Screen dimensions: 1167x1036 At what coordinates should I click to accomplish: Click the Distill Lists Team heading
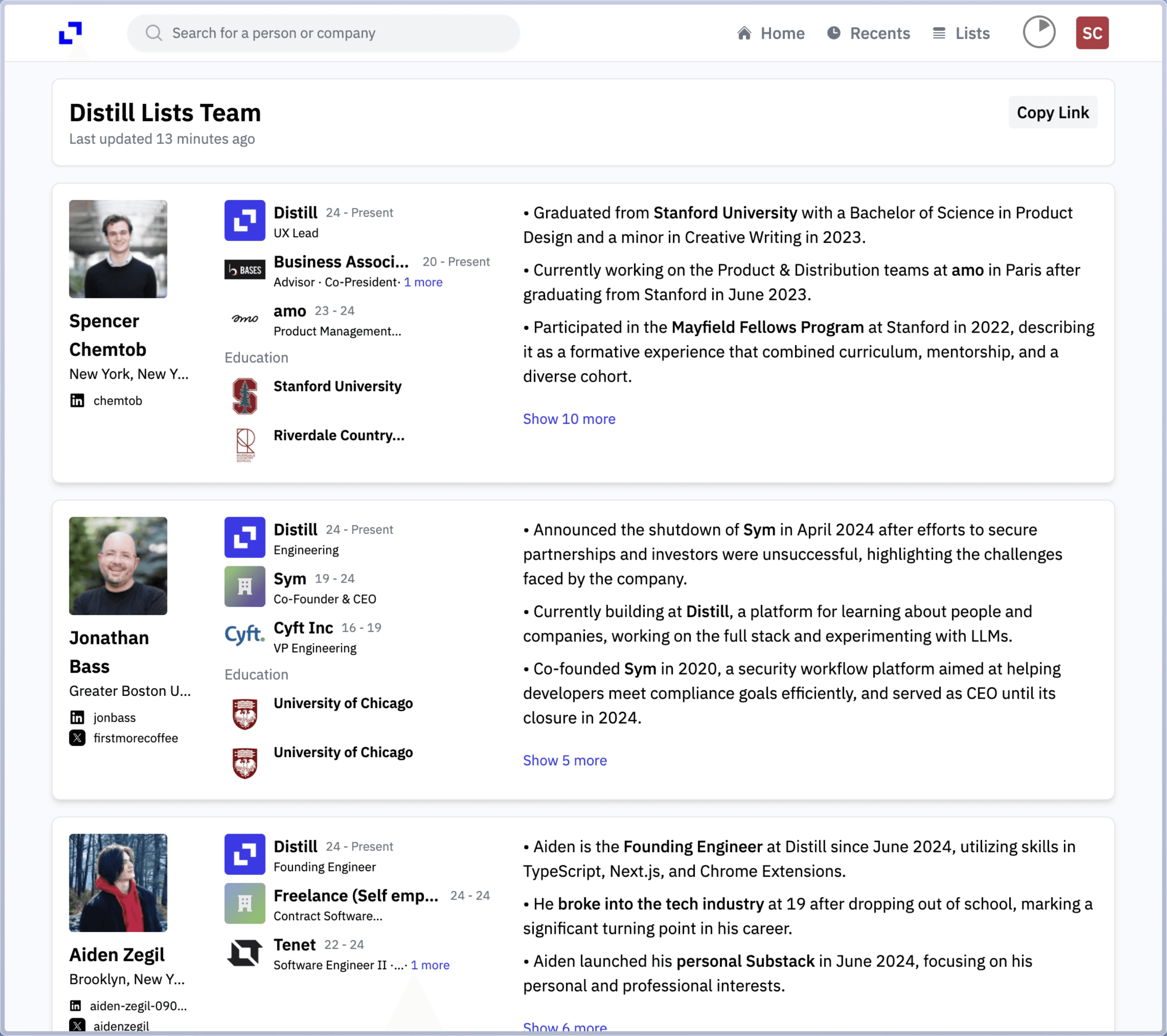coord(165,112)
